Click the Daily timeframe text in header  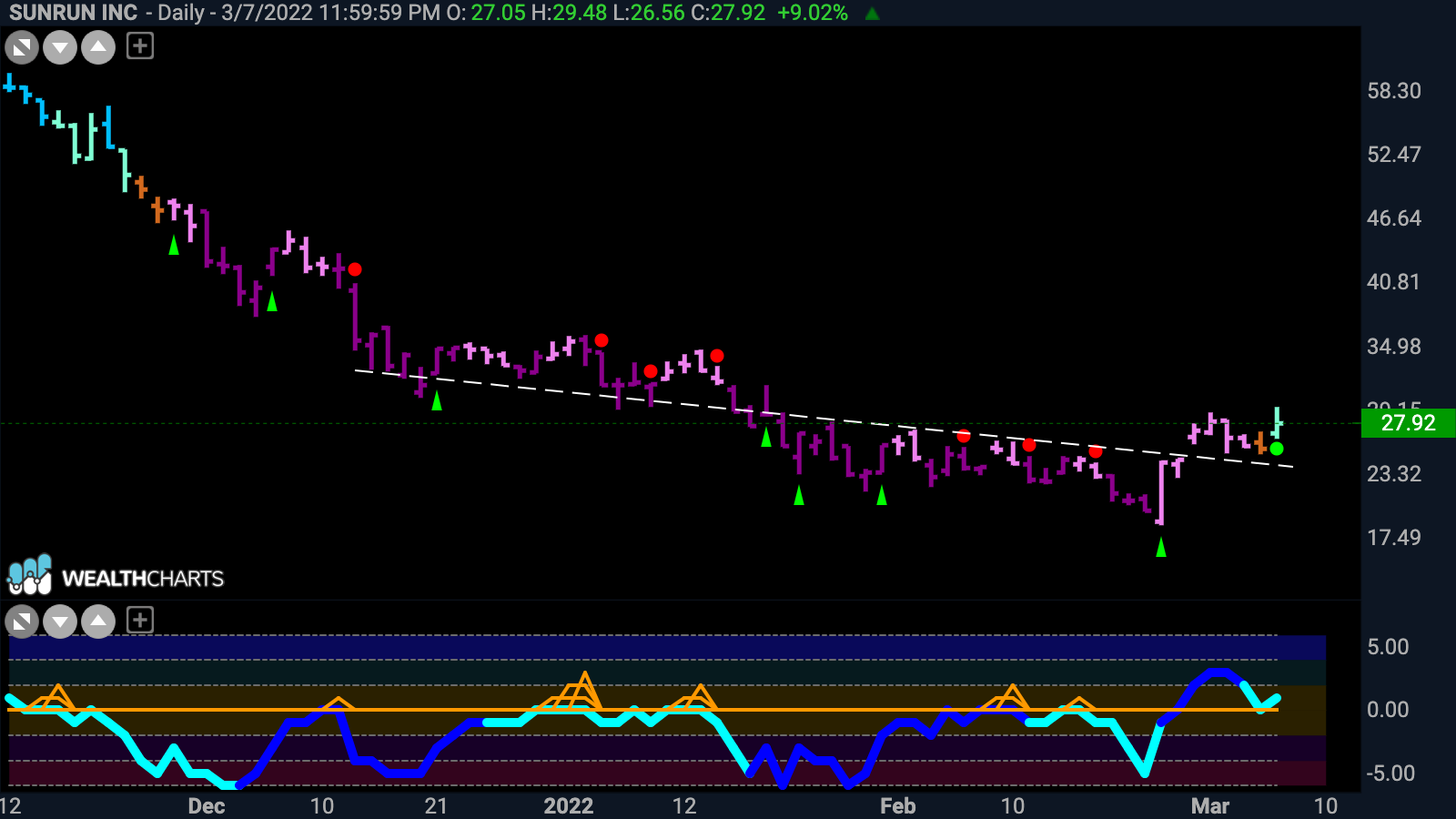(184, 13)
